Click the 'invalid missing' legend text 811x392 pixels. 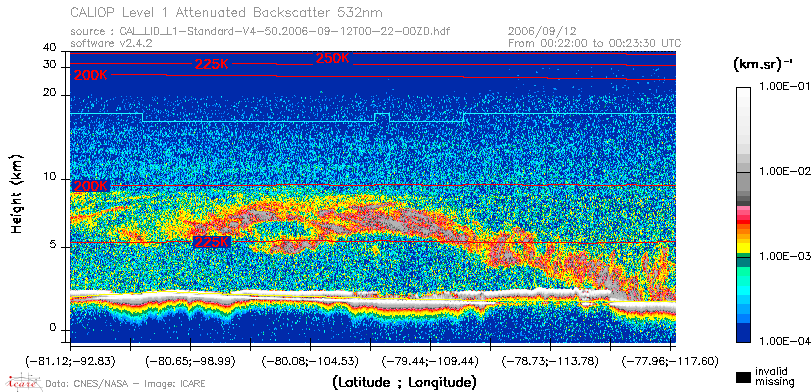(774, 377)
